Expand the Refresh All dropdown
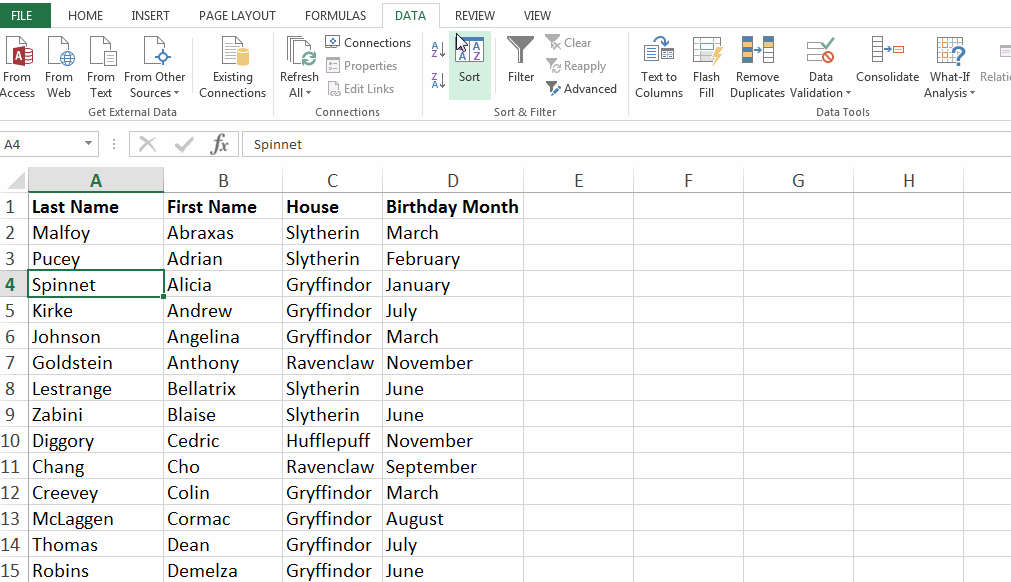 pyautogui.click(x=299, y=93)
